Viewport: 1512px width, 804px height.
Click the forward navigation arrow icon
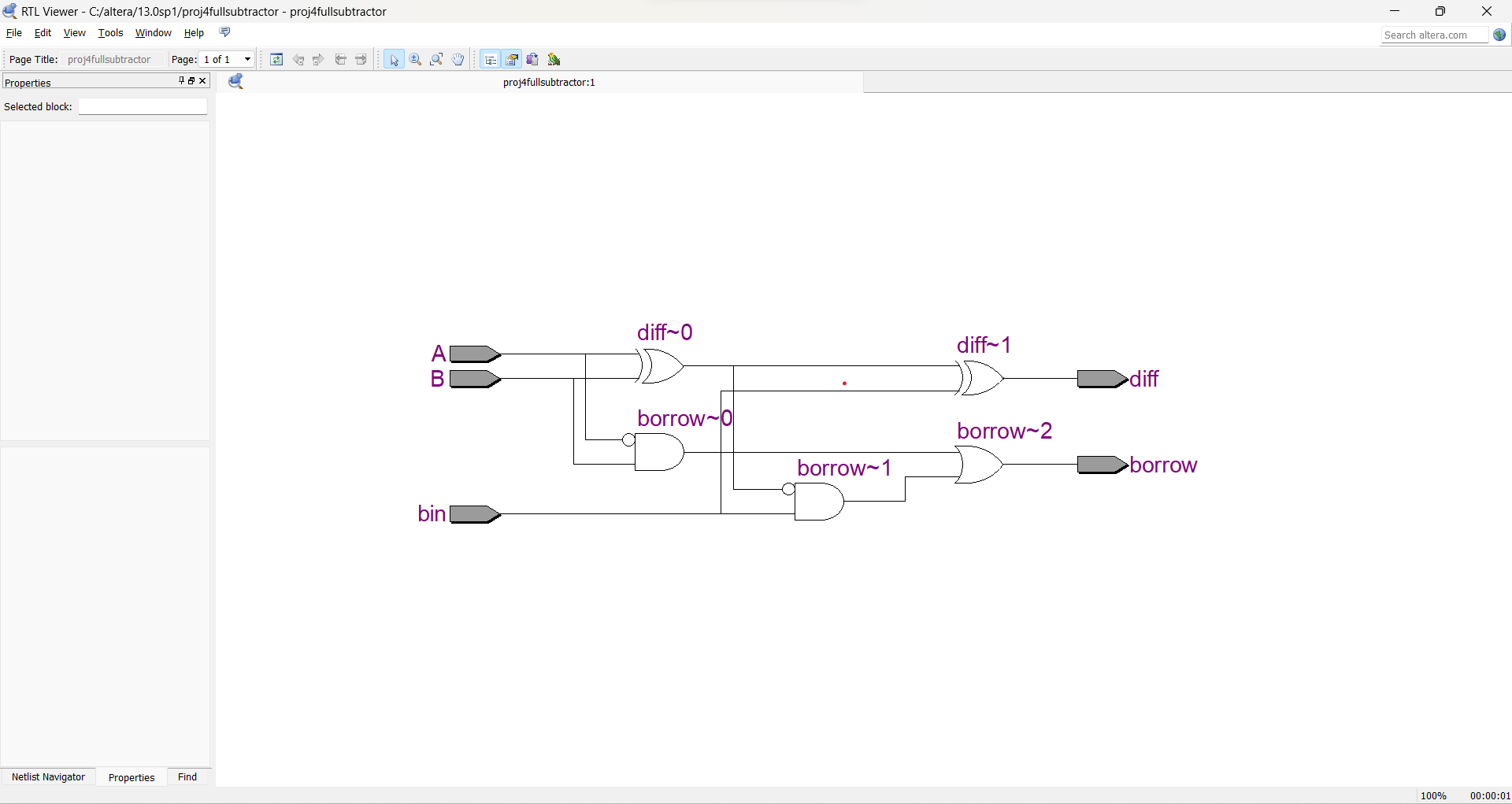click(x=318, y=59)
